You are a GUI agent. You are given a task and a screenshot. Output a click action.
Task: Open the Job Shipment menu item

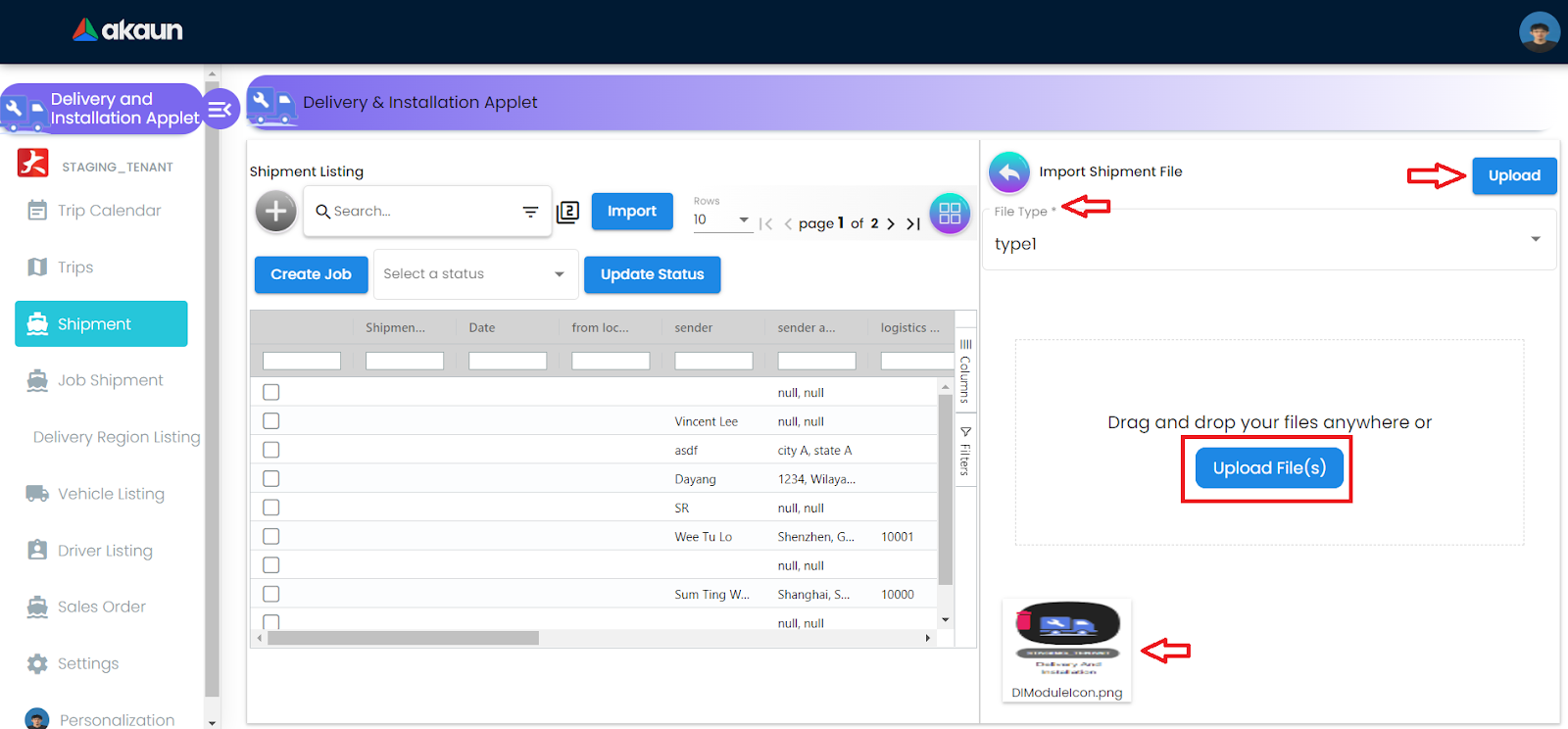click(110, 380)
